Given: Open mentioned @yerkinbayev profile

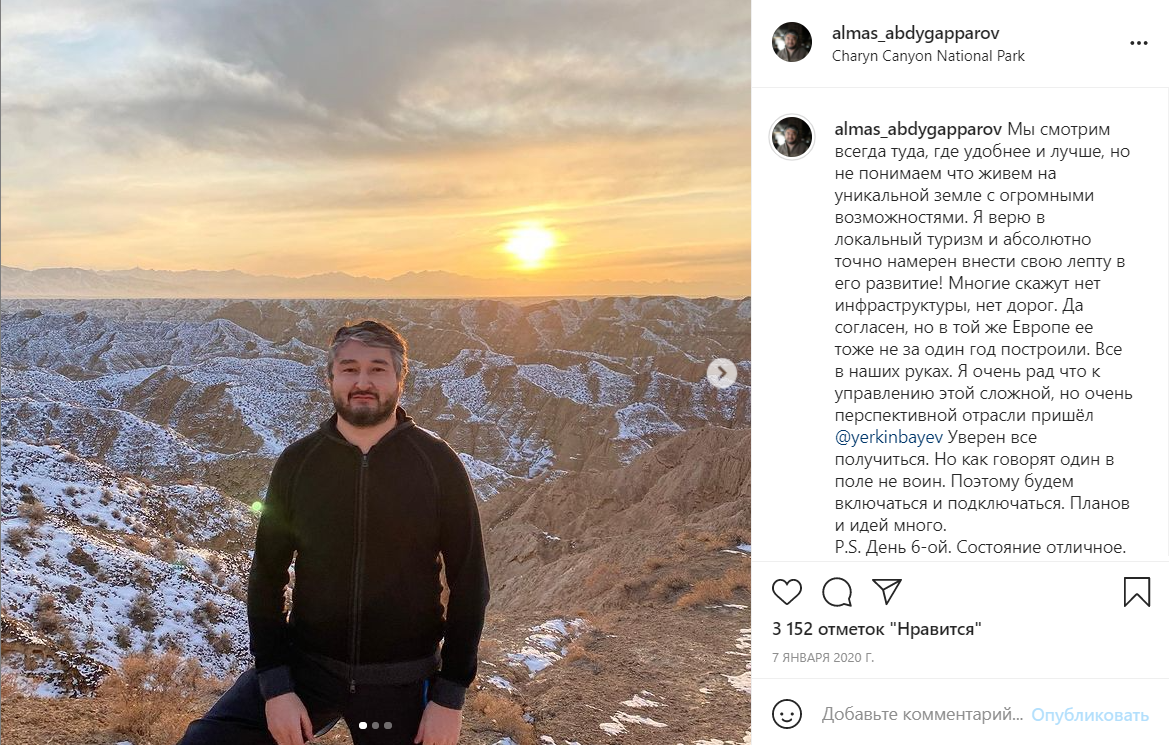Looking at the screenshot, I should [x=889, y=437].
